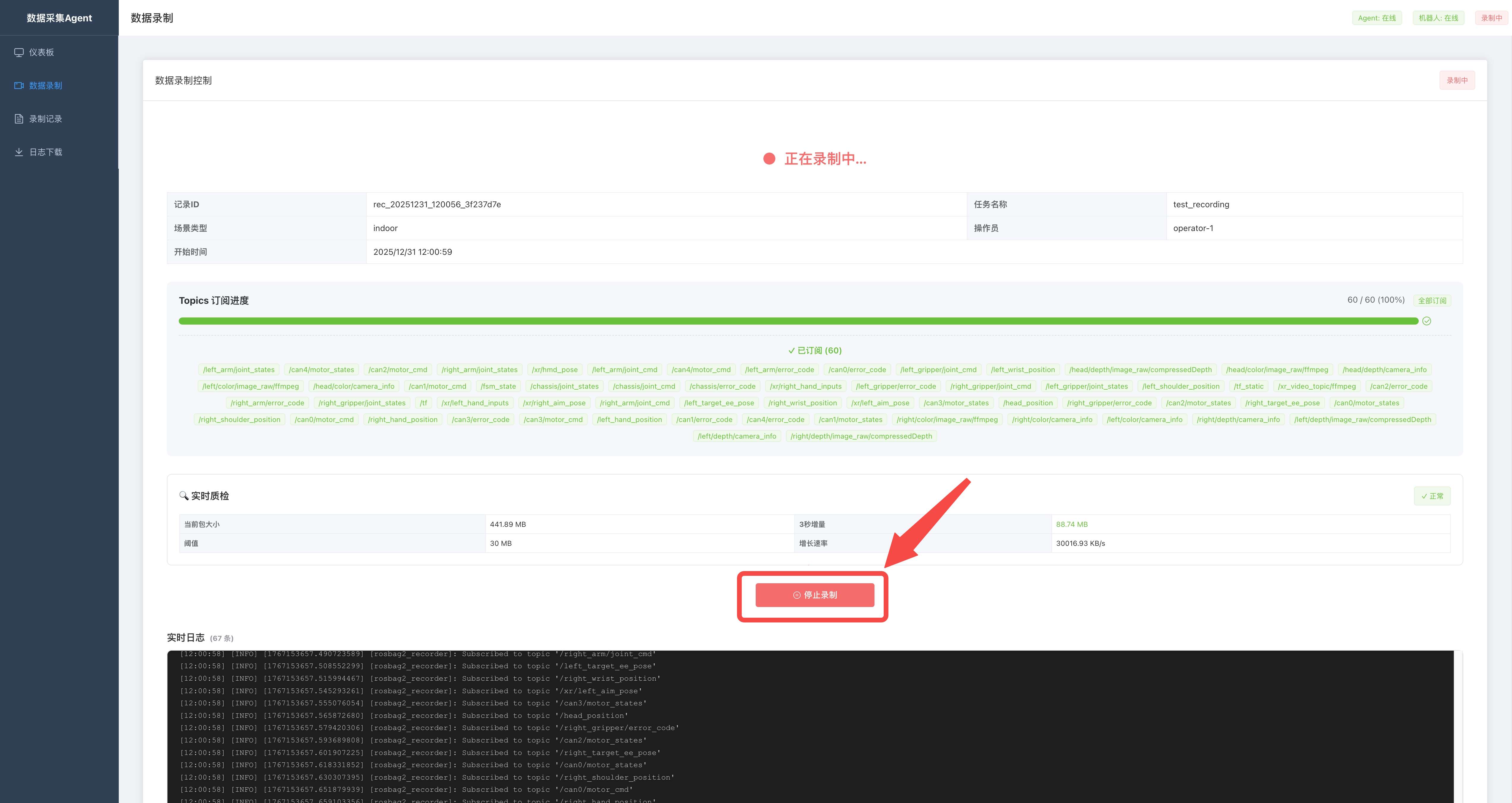The width and height of the screenshot is (1512, 803).
Task: Click the start time 2025/12/31 12:00:59
Action: 412,252
